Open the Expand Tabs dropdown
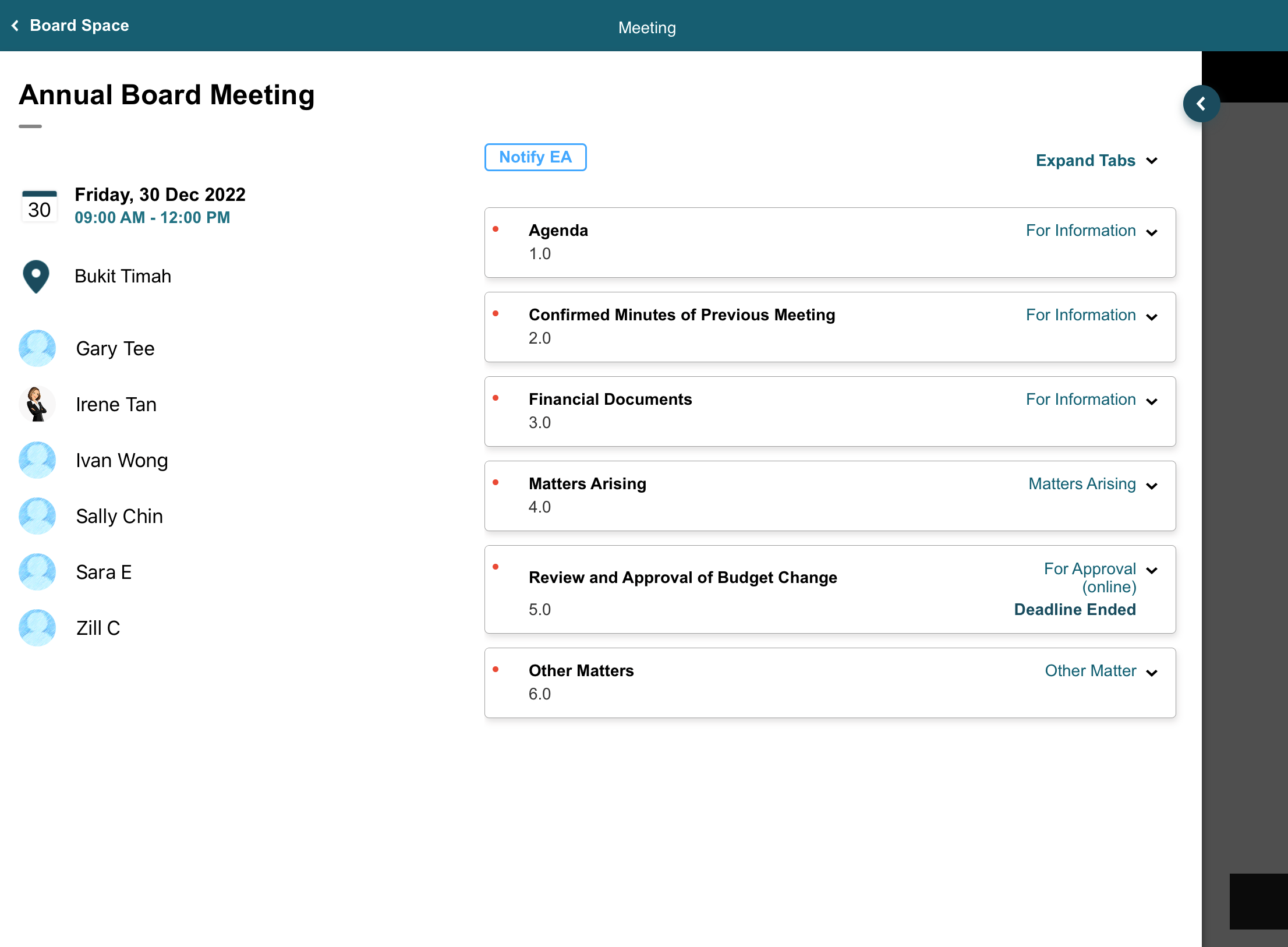Image resolution: width=1288 pixels, height=947 pixels. (x=1096, y=161)
